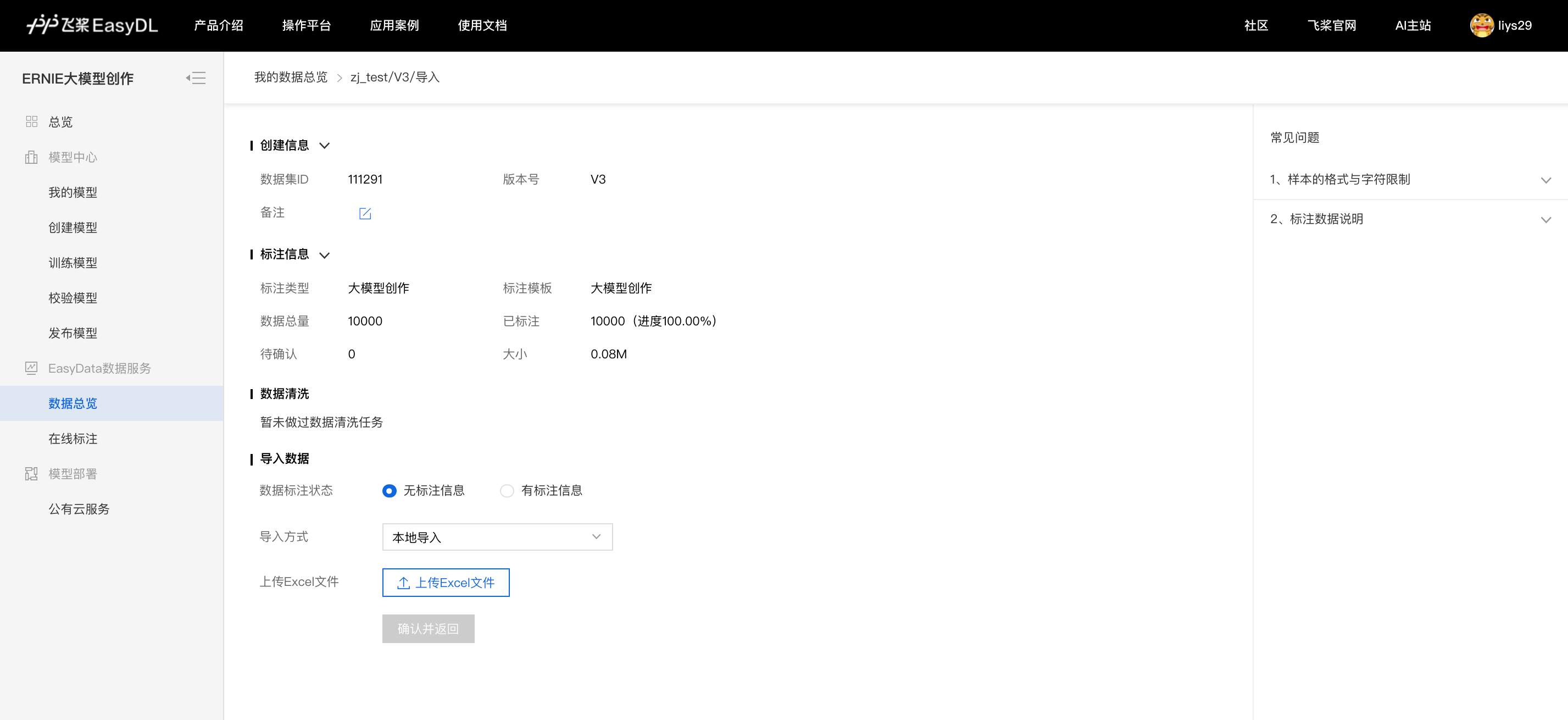This screenshot has width=1568, height=720.
Task: Click the 数据清洗 section heading
Action: [x=284, y=394]
